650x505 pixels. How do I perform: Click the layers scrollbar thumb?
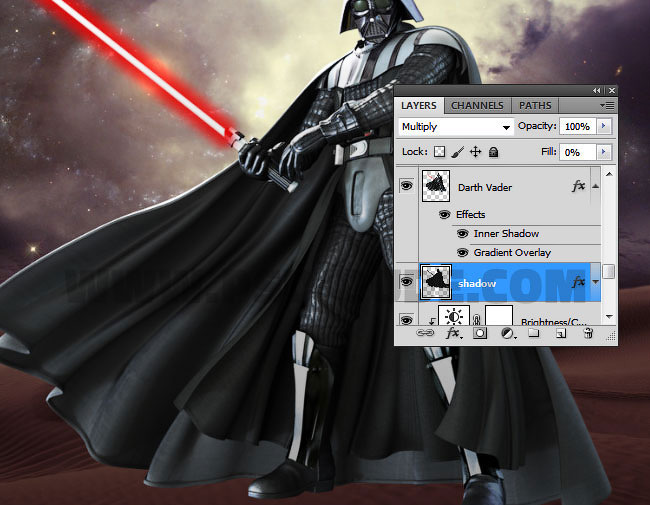point(609,272)
